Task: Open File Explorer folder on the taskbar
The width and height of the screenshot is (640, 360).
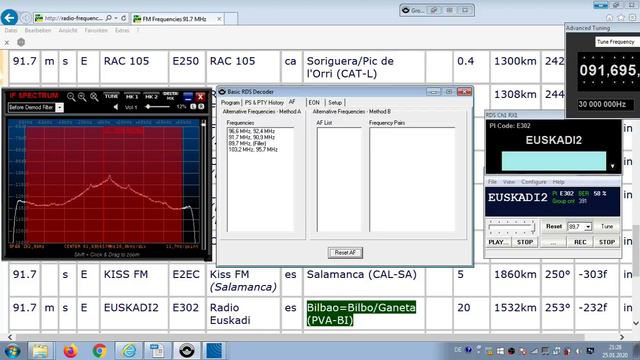Action: coord(40,351)
